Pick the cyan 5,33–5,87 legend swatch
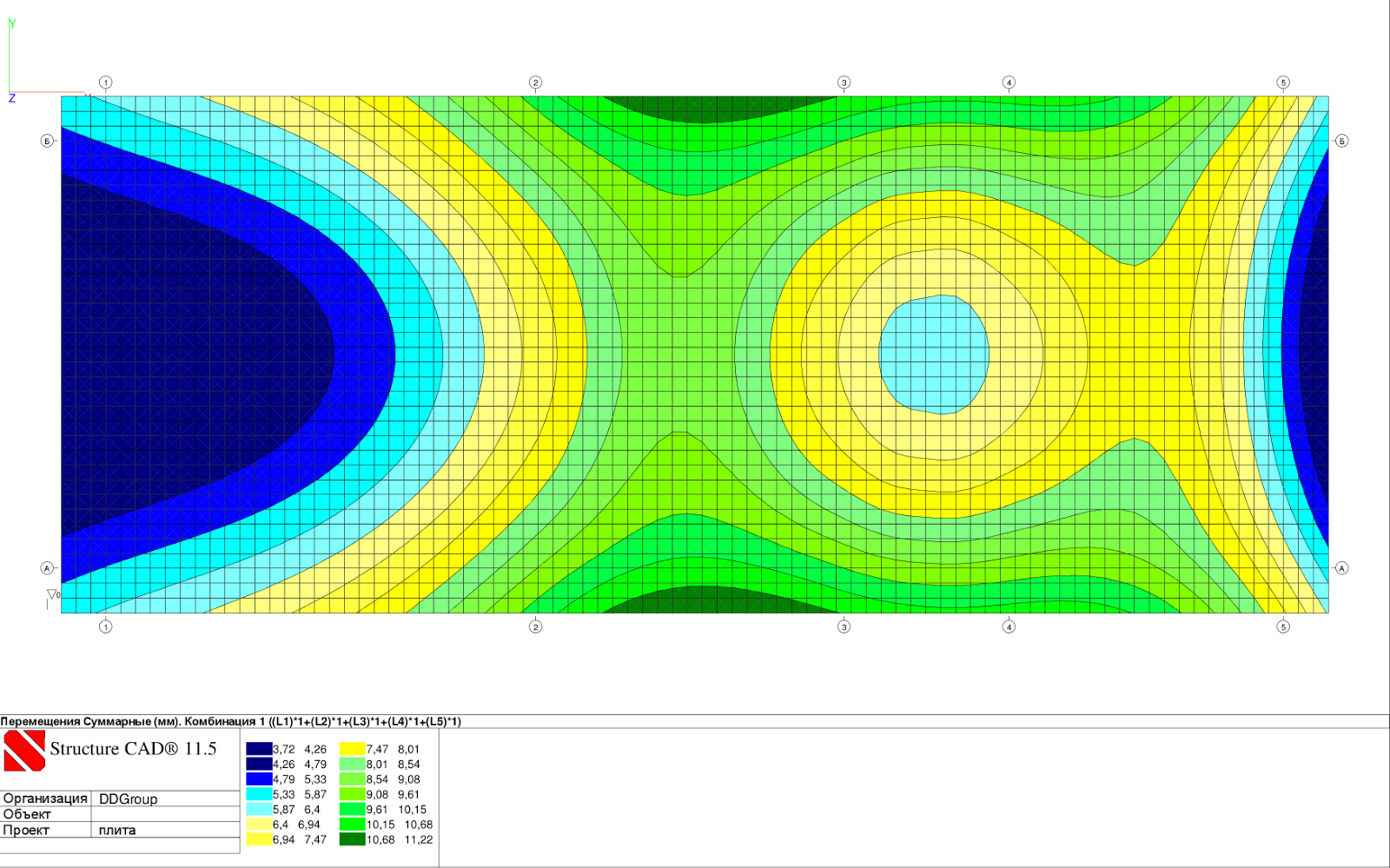Screen dimensions: 1390x868 click(x=259, y=794)
